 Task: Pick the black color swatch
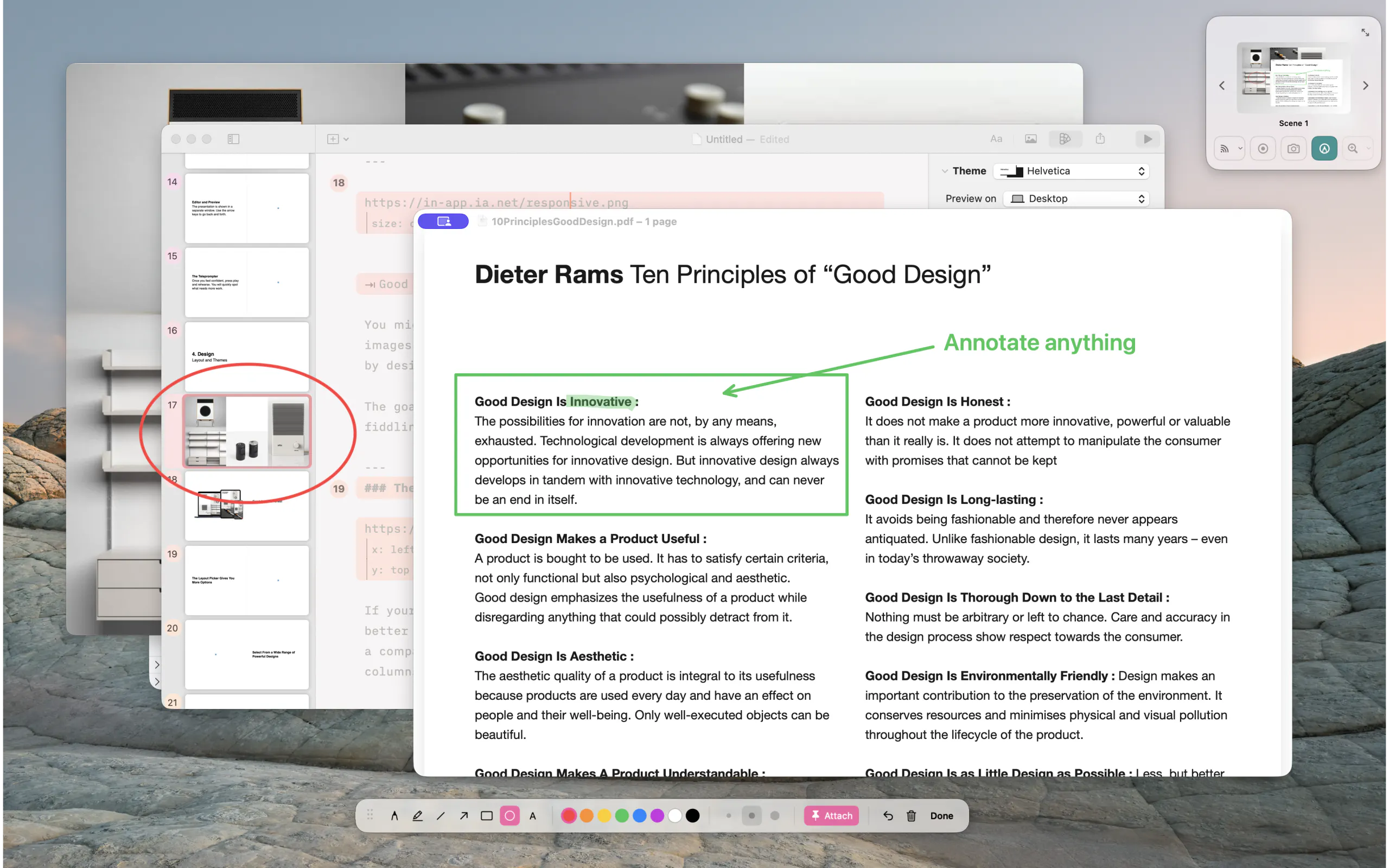(x=693, y=816)
